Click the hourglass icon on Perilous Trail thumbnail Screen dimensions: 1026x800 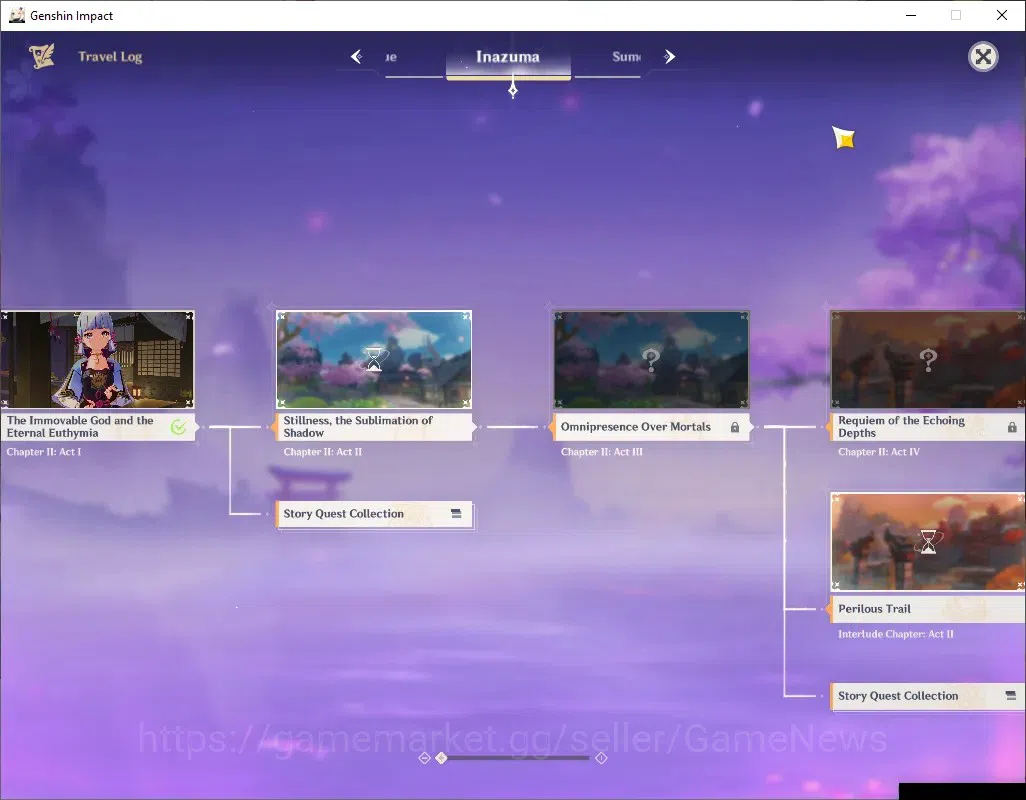pos(928,542)
